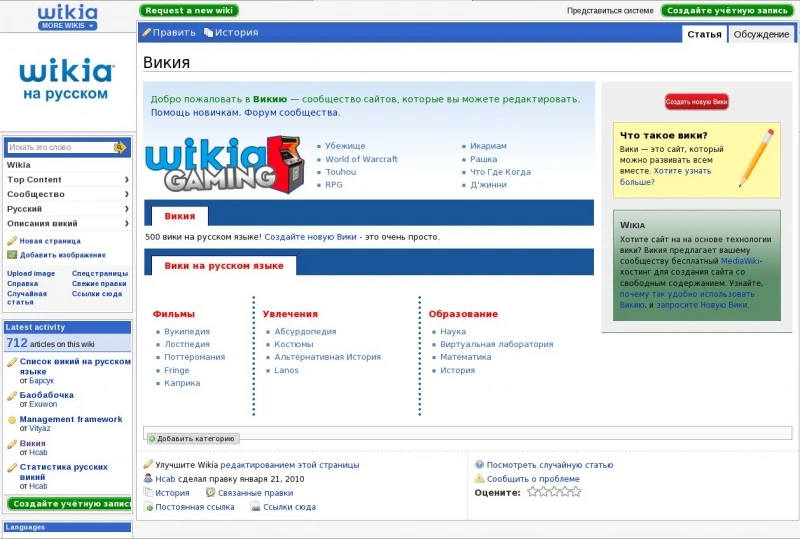Click the Wikia sidebar heading link
The image size is (800, 539).
[19, 165]
